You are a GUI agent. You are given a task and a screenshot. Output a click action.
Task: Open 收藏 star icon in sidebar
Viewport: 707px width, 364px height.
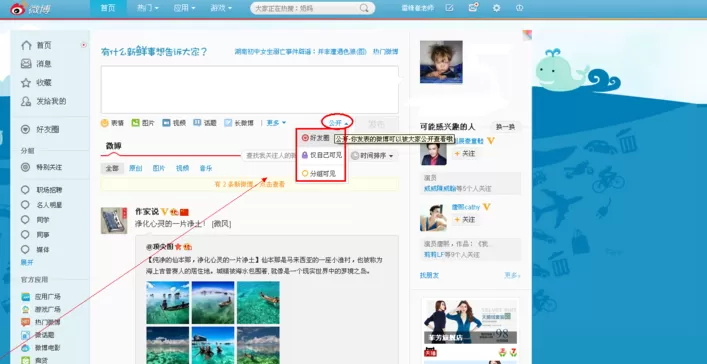[x=26, y=83]
